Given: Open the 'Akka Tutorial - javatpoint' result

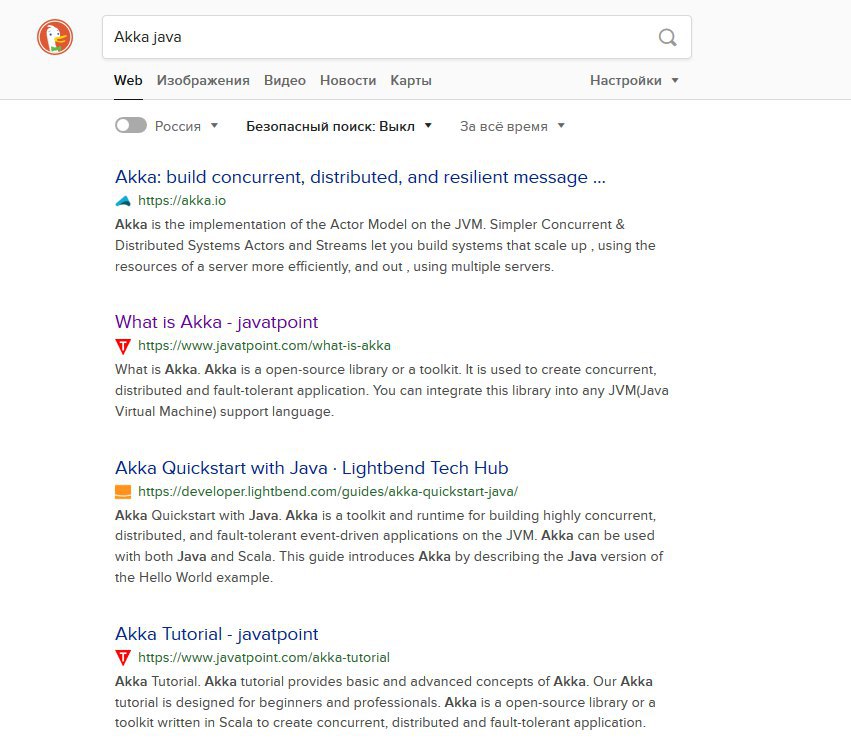Looking at the screenshot, I should [x=217, y=634].
